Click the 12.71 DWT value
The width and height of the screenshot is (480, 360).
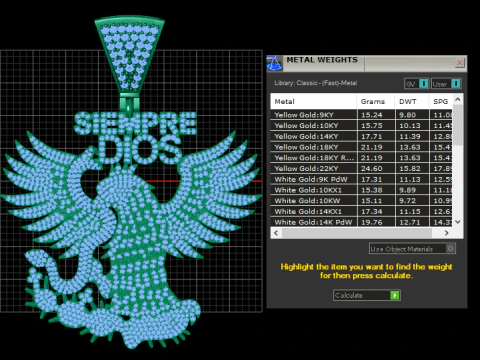[x=410, y=222]
